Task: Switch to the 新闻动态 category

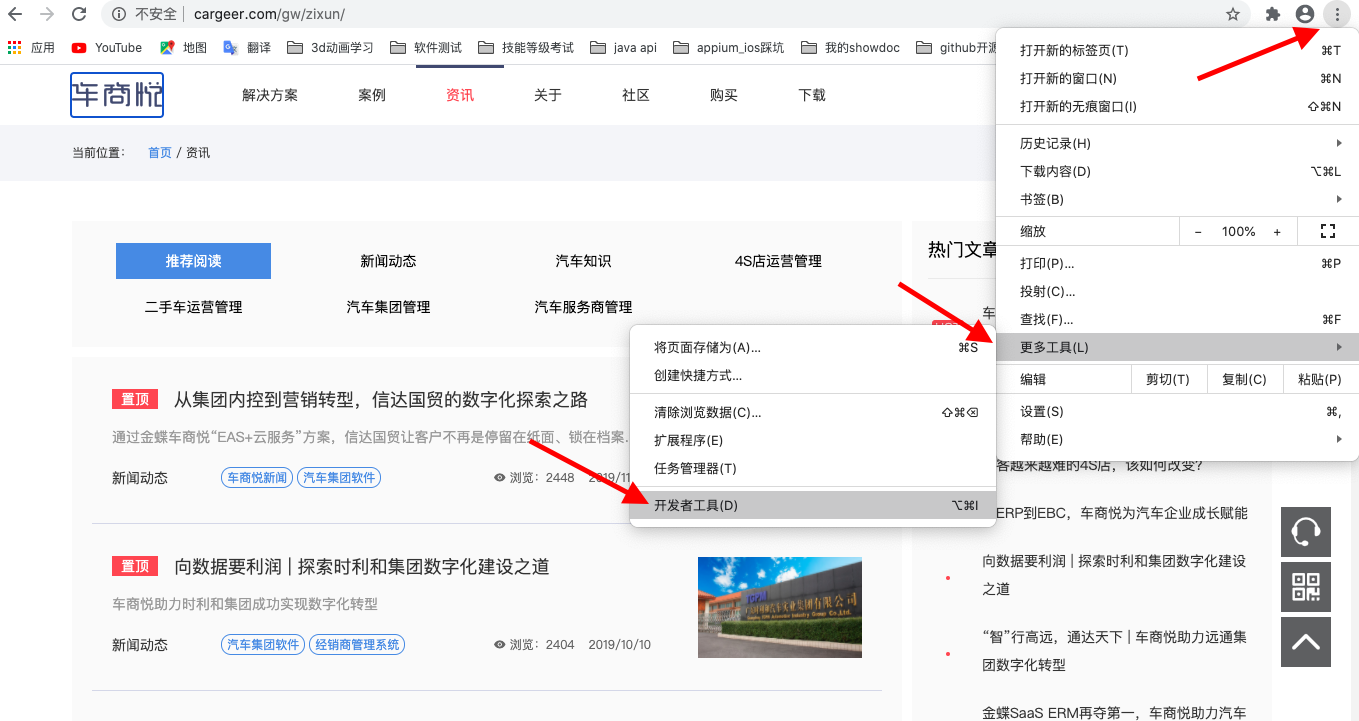Action: coord(388,261)
